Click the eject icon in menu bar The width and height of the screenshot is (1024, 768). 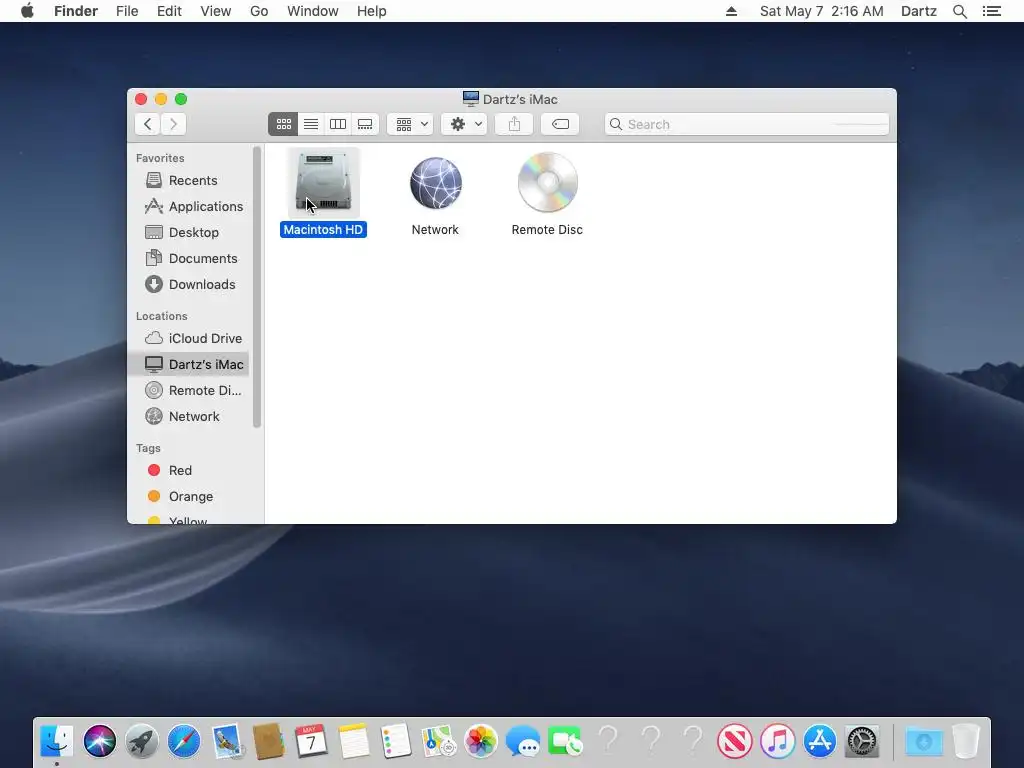click(731, 11)
